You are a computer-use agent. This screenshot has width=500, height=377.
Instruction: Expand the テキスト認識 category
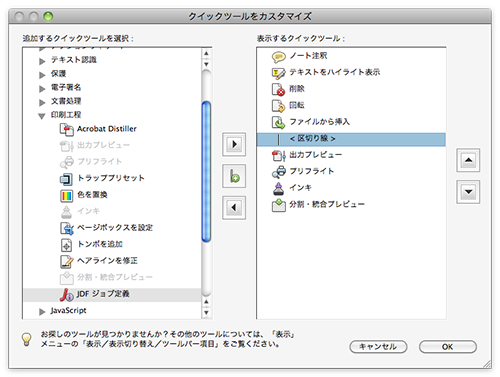pyautogui.click(x=42, y=61)
